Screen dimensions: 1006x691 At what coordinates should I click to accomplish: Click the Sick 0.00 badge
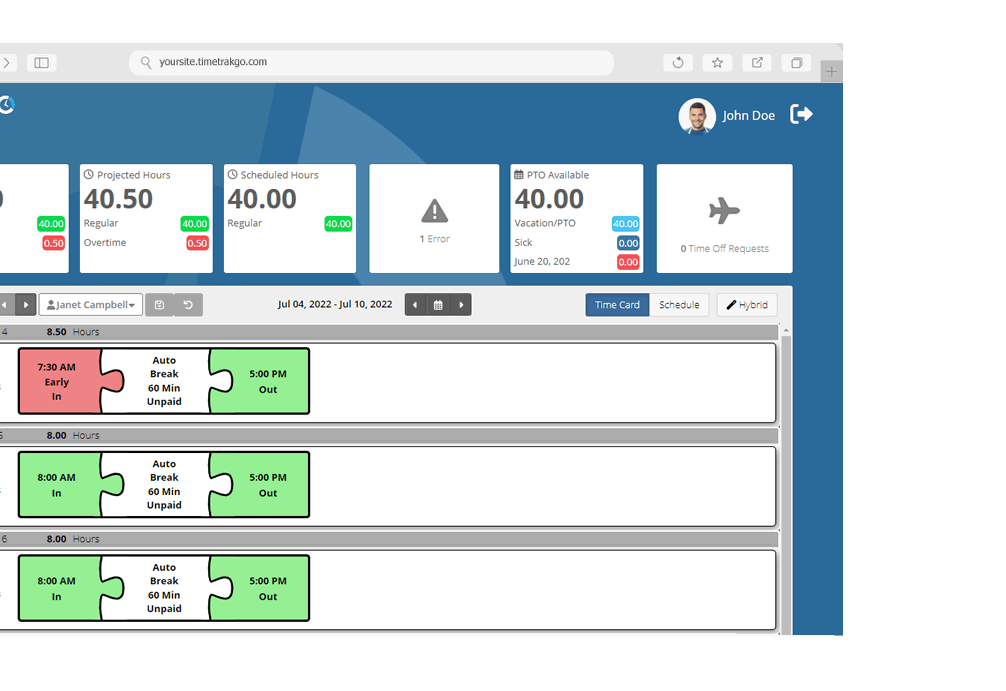[628, 243]
